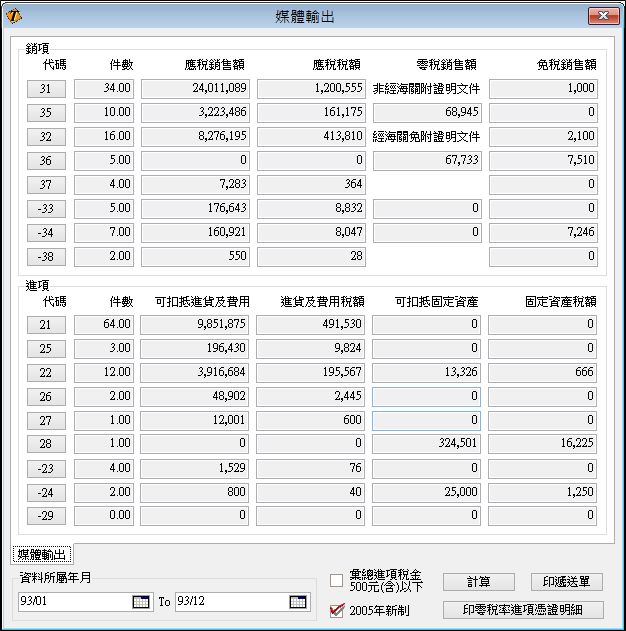
Task: Select the 媒體輸出 tab at bottom
Action: (42, 554)
